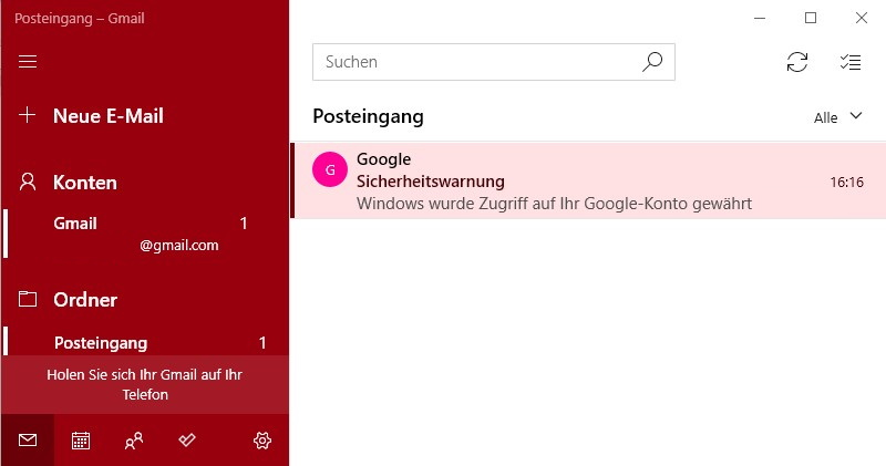Close the Mail window
886x466 pixels.
point(861,18)
